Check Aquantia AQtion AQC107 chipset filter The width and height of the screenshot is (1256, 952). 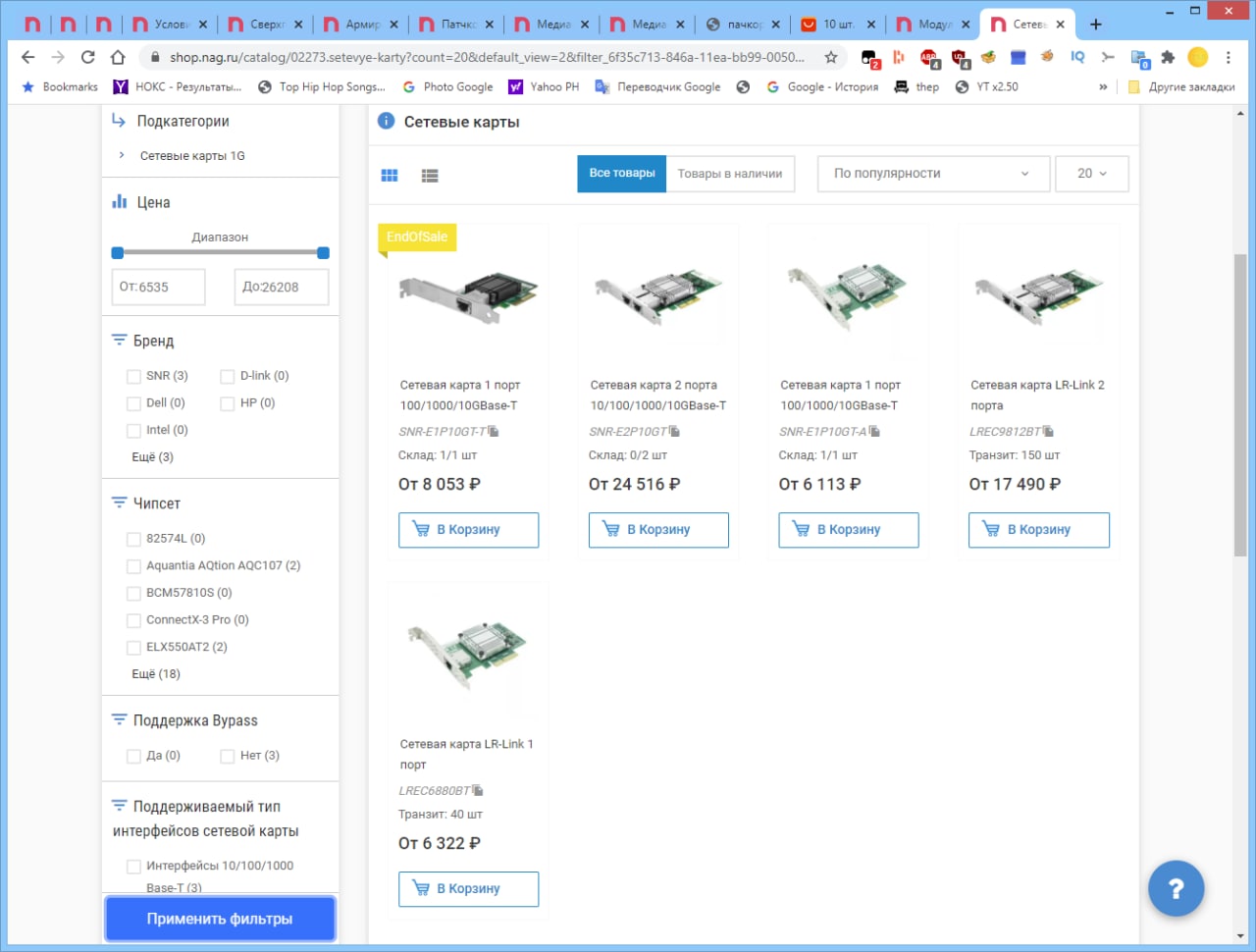pos(133,566)
